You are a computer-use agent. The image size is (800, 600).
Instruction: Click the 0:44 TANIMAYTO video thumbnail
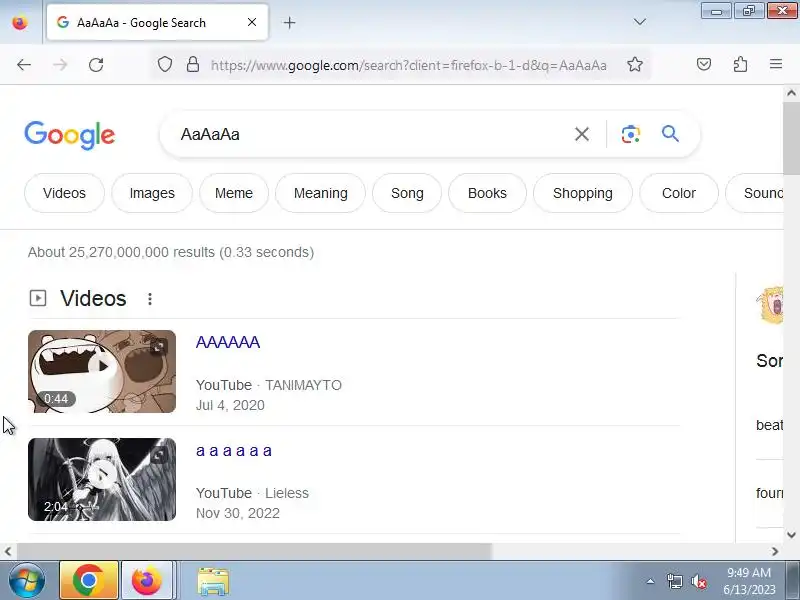click(102, 371)
